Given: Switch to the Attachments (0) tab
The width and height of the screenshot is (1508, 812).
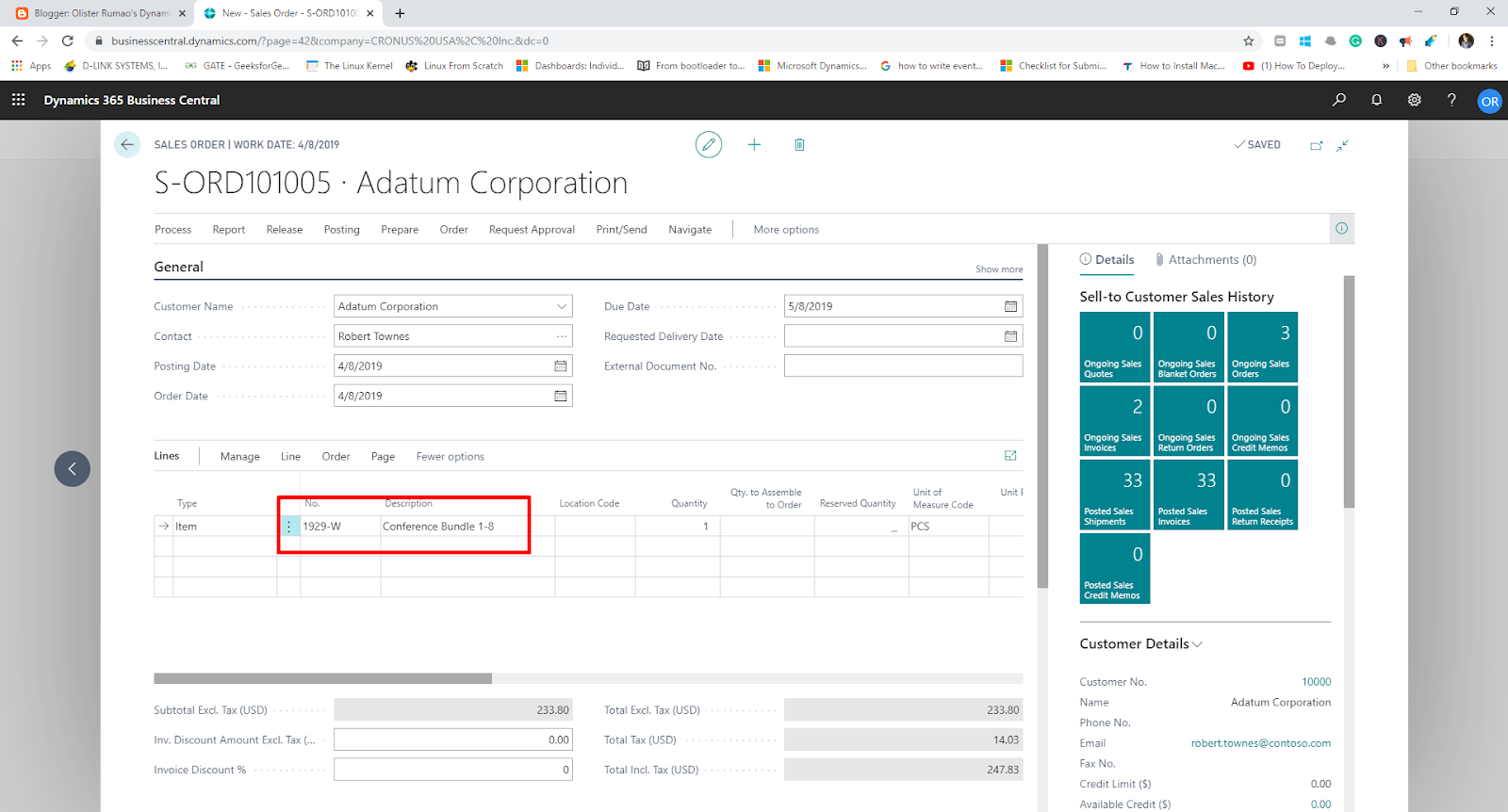Looking at the screenshot, I should click(1206, 260).
